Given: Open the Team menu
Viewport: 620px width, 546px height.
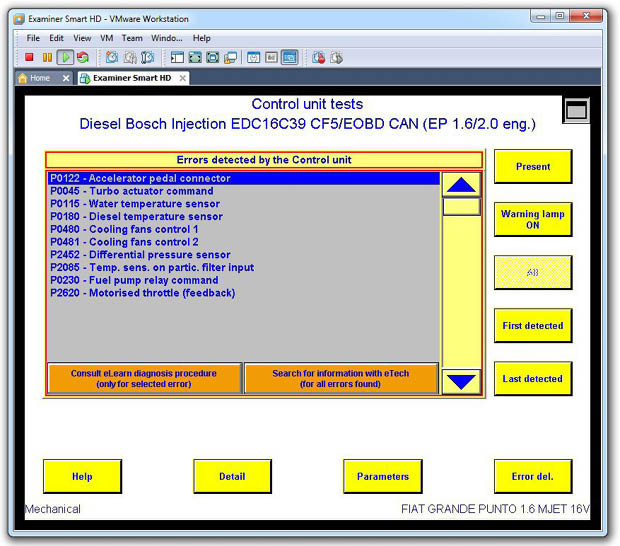Looking at the screenshot, I should 132,38.
